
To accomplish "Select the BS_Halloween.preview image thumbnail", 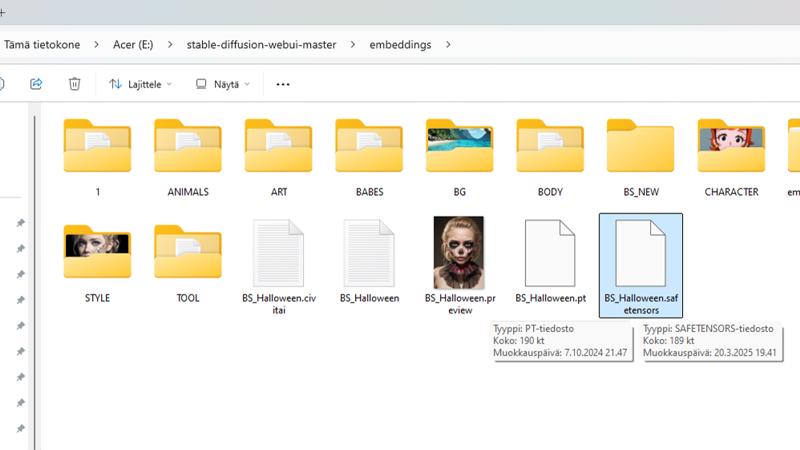I will (x=459, y=253).
